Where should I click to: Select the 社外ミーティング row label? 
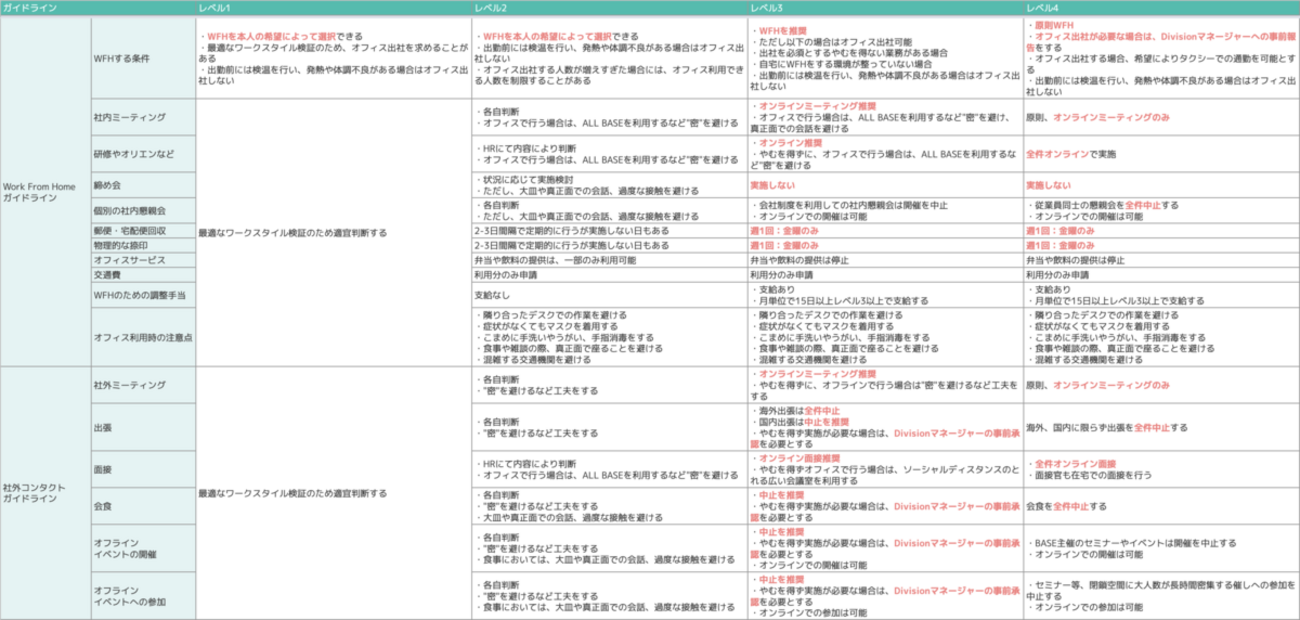click(142, 385)
